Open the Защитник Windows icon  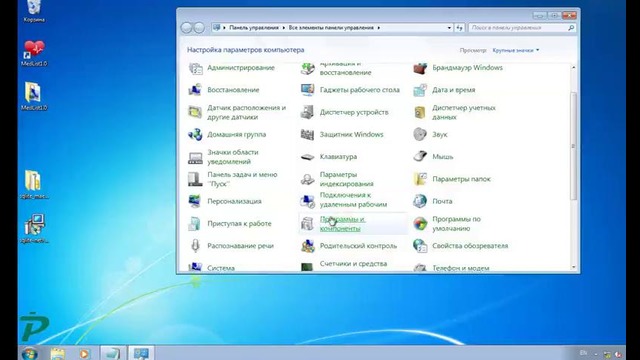tap(307, 134)
